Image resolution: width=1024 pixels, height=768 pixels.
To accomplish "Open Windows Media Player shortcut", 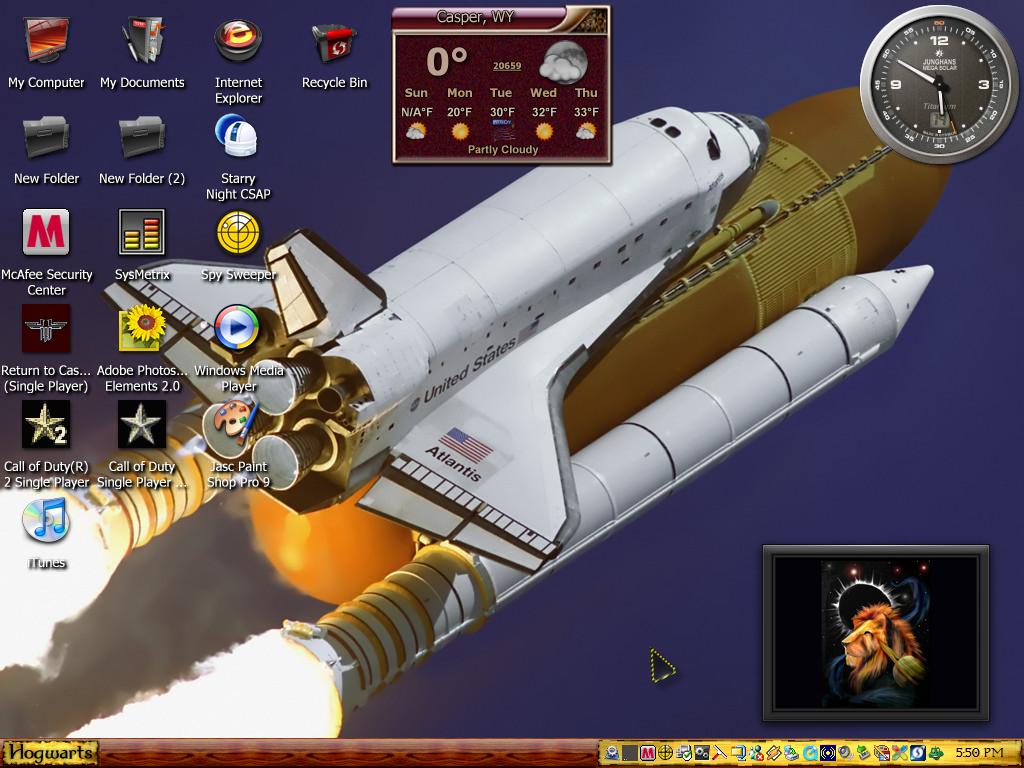I will (238, 349).
